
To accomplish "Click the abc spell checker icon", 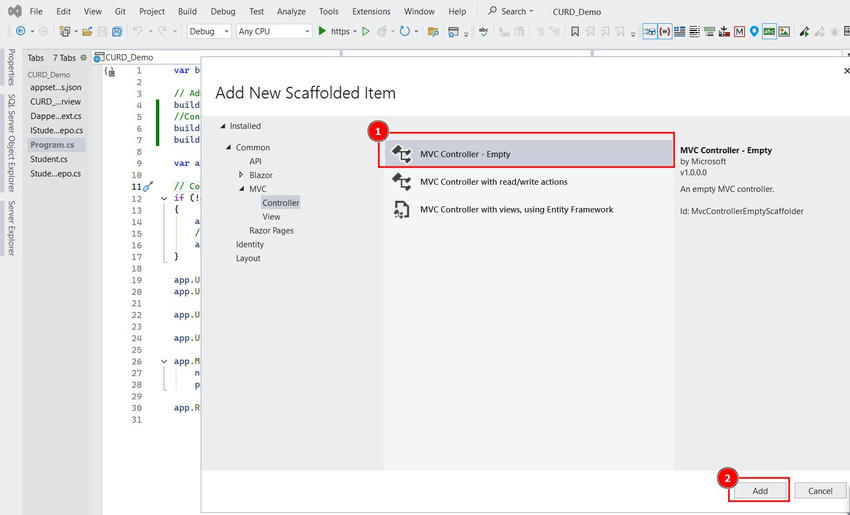I will (x=484, y=31).
